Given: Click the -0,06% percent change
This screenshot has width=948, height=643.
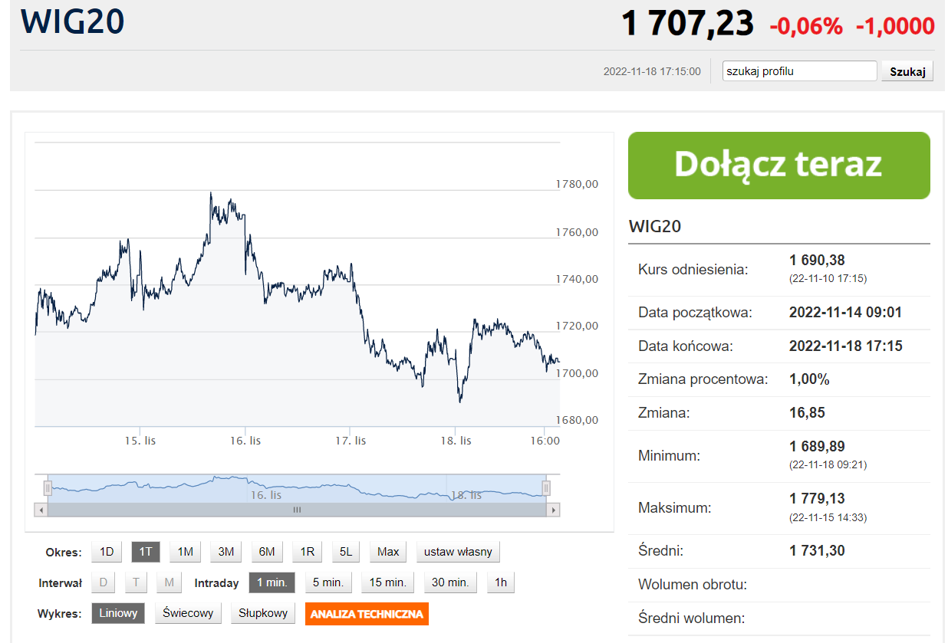Looking at the screenshot, I should 806,26.
